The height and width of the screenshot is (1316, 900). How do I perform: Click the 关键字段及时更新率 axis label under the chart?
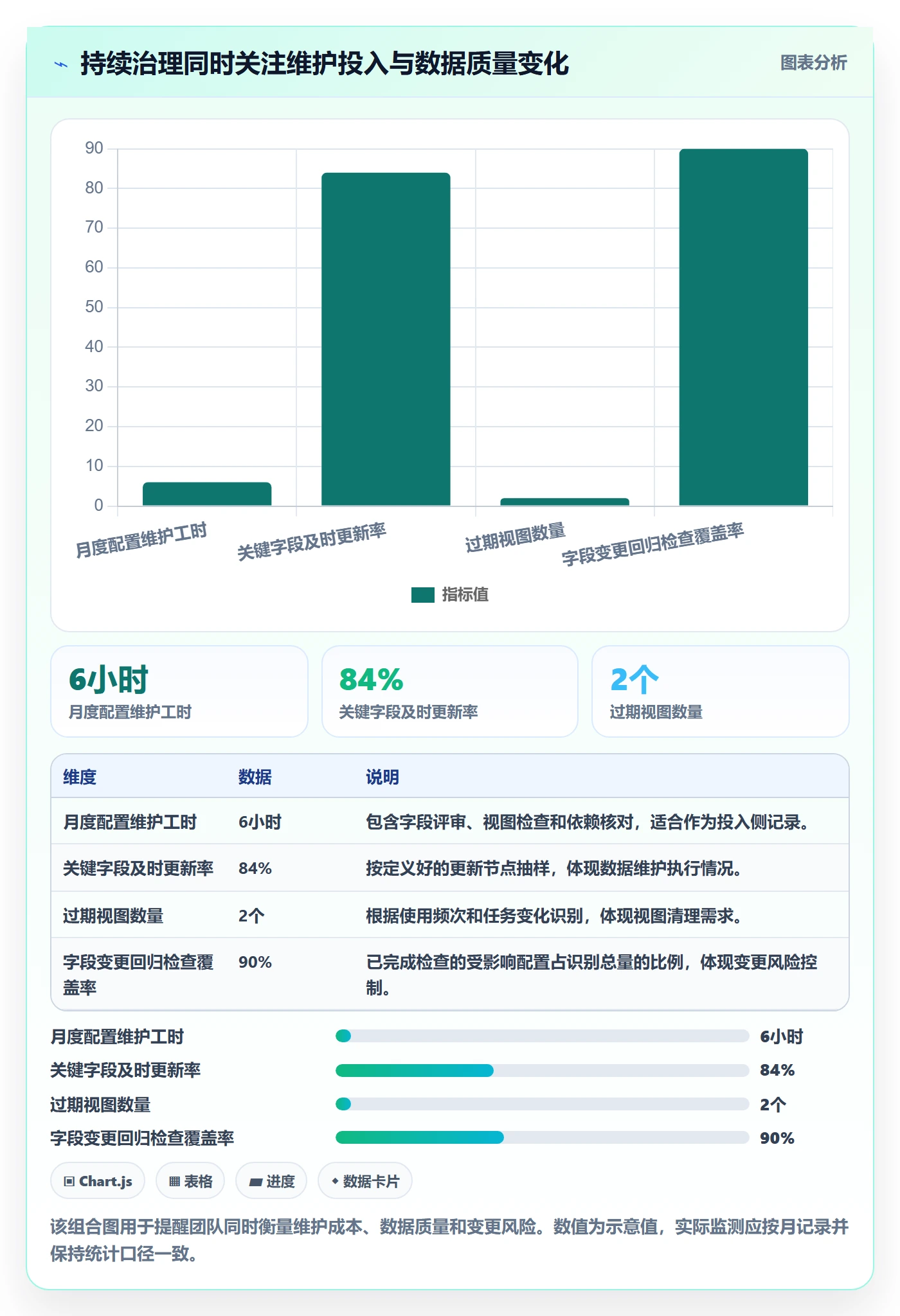pyautogui.click(x=312, y=541)
